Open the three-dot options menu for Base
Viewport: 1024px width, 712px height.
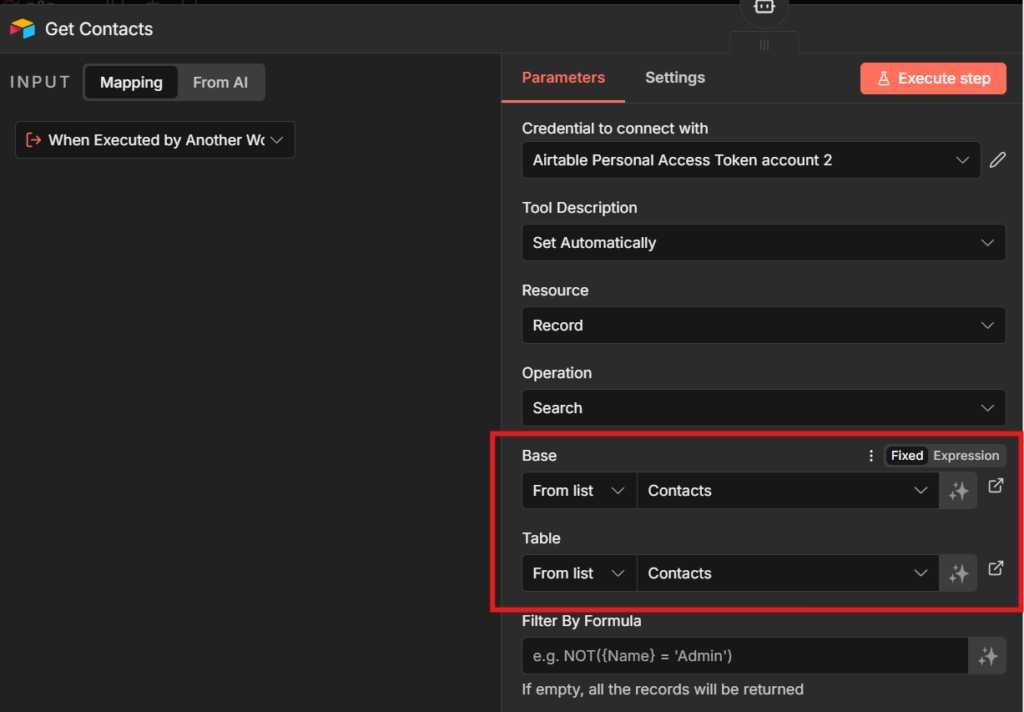[870, 456]
